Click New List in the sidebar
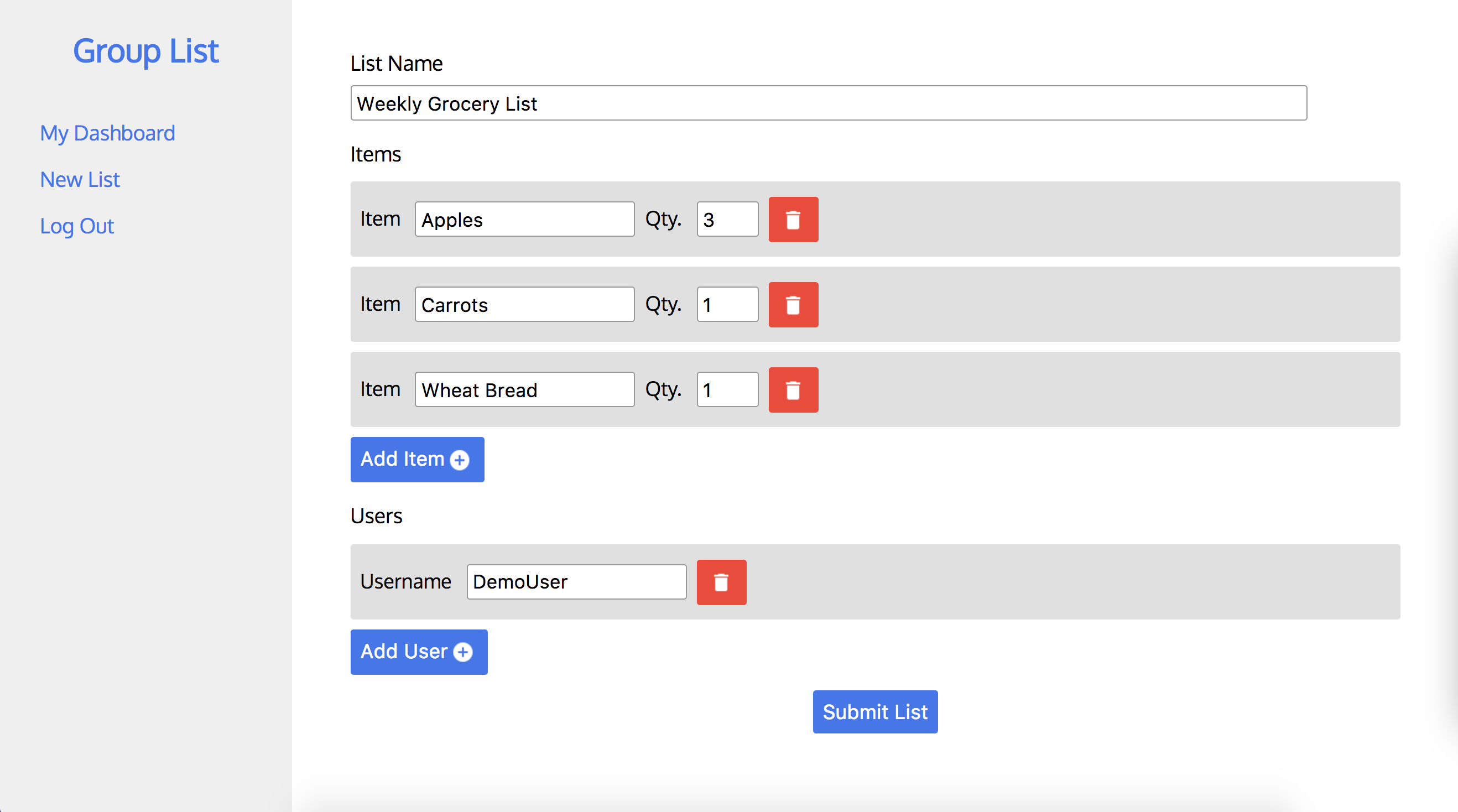 click(x=79, y=179)
